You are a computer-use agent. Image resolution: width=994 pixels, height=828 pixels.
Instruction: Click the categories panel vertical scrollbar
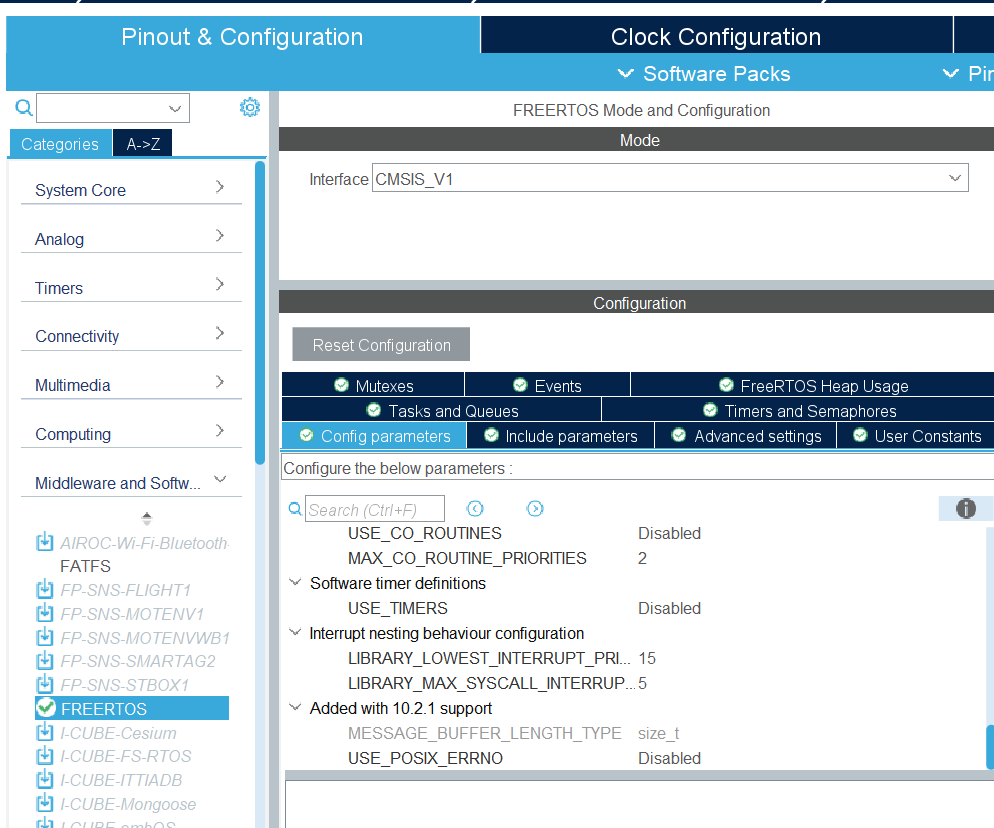[x=260, y=313]
